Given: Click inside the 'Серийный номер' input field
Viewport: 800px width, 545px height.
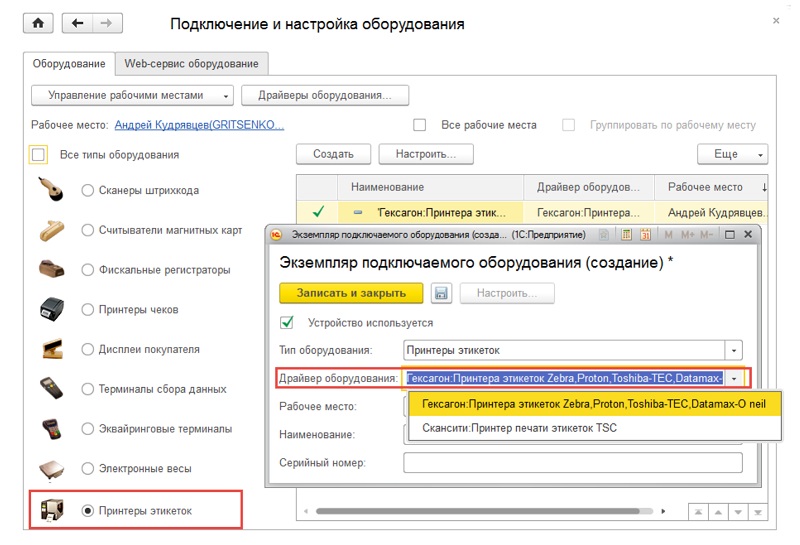Looking at the screenshot, I should [572, 463].
